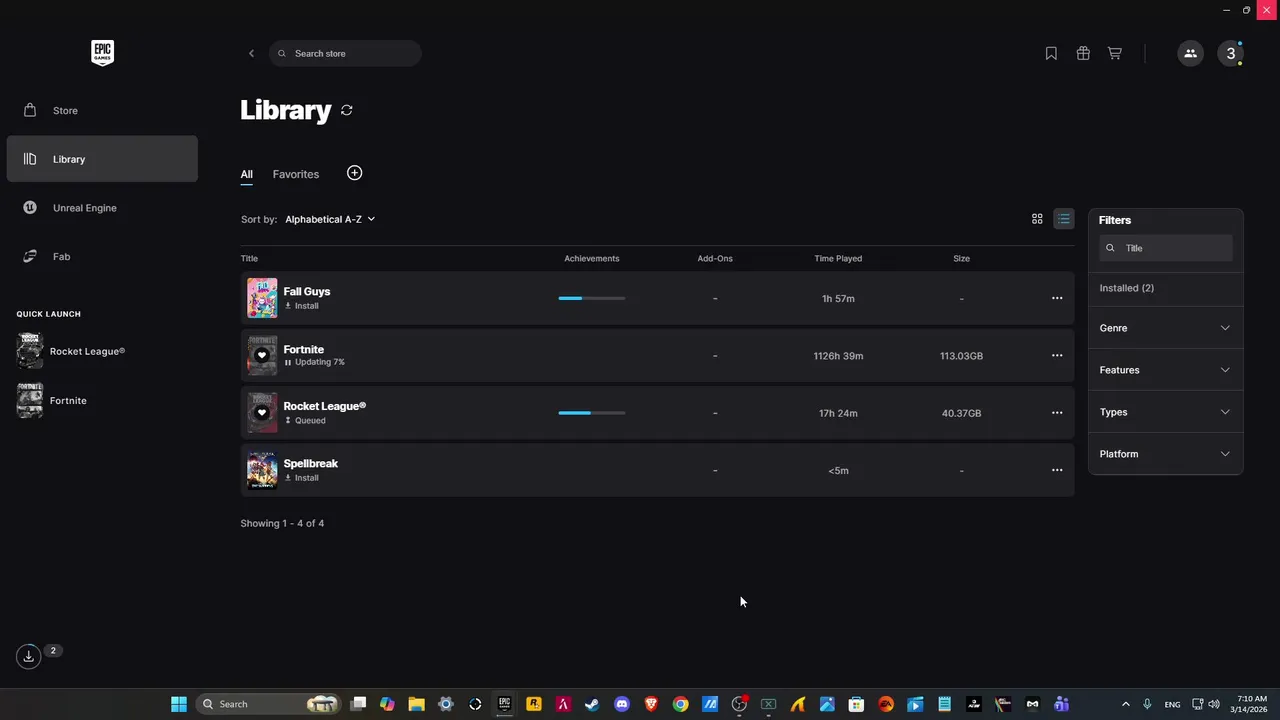Open the account profile avatar
The image size is (1280, 720).
pos(1231,54)
